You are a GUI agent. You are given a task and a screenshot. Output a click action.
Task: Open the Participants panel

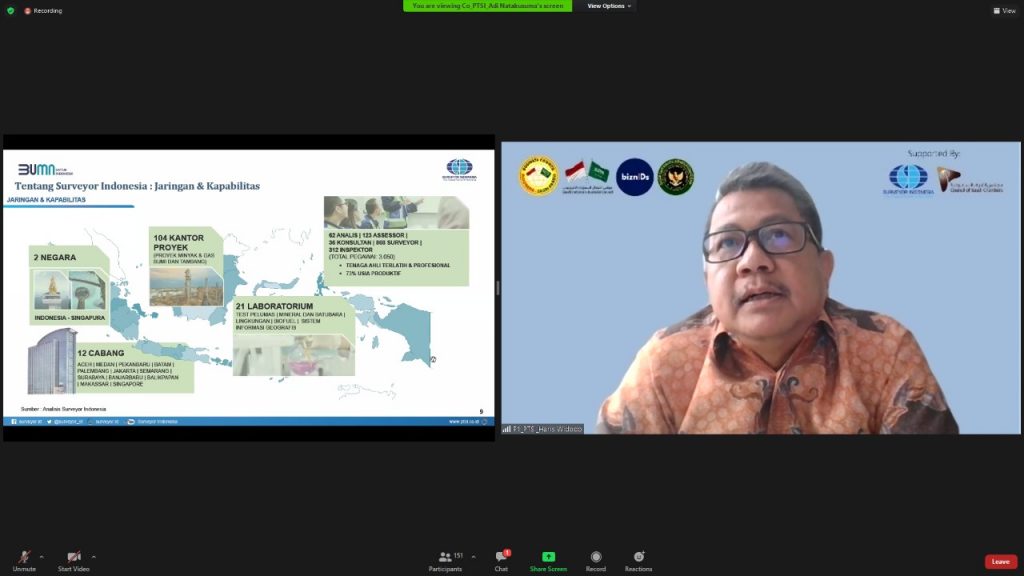445,560
